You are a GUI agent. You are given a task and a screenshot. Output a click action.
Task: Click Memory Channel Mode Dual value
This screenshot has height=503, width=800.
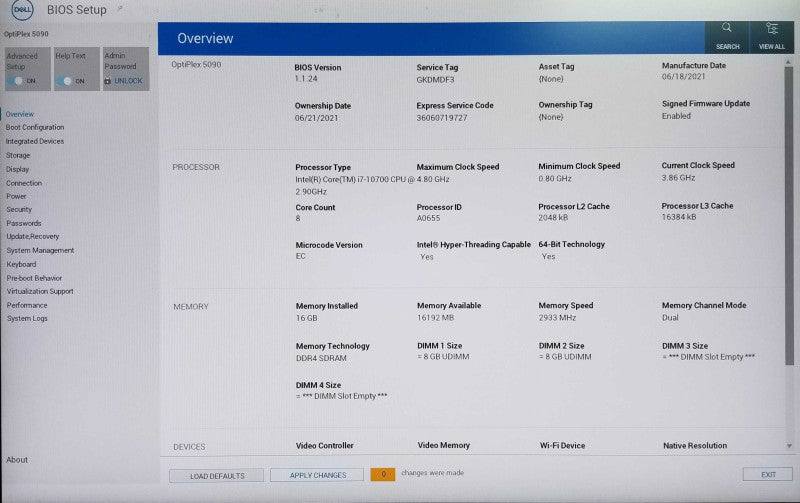[670, 317]
